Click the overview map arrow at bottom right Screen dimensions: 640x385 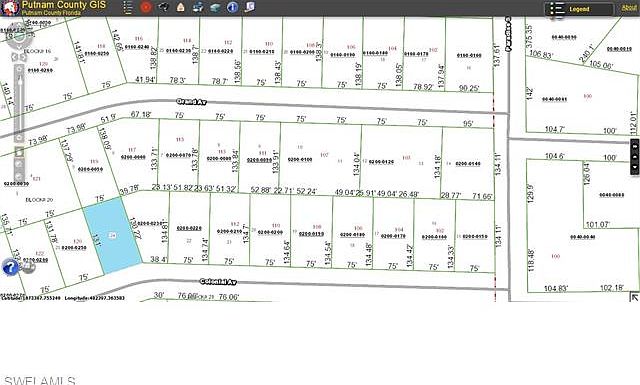click(635, 298)
